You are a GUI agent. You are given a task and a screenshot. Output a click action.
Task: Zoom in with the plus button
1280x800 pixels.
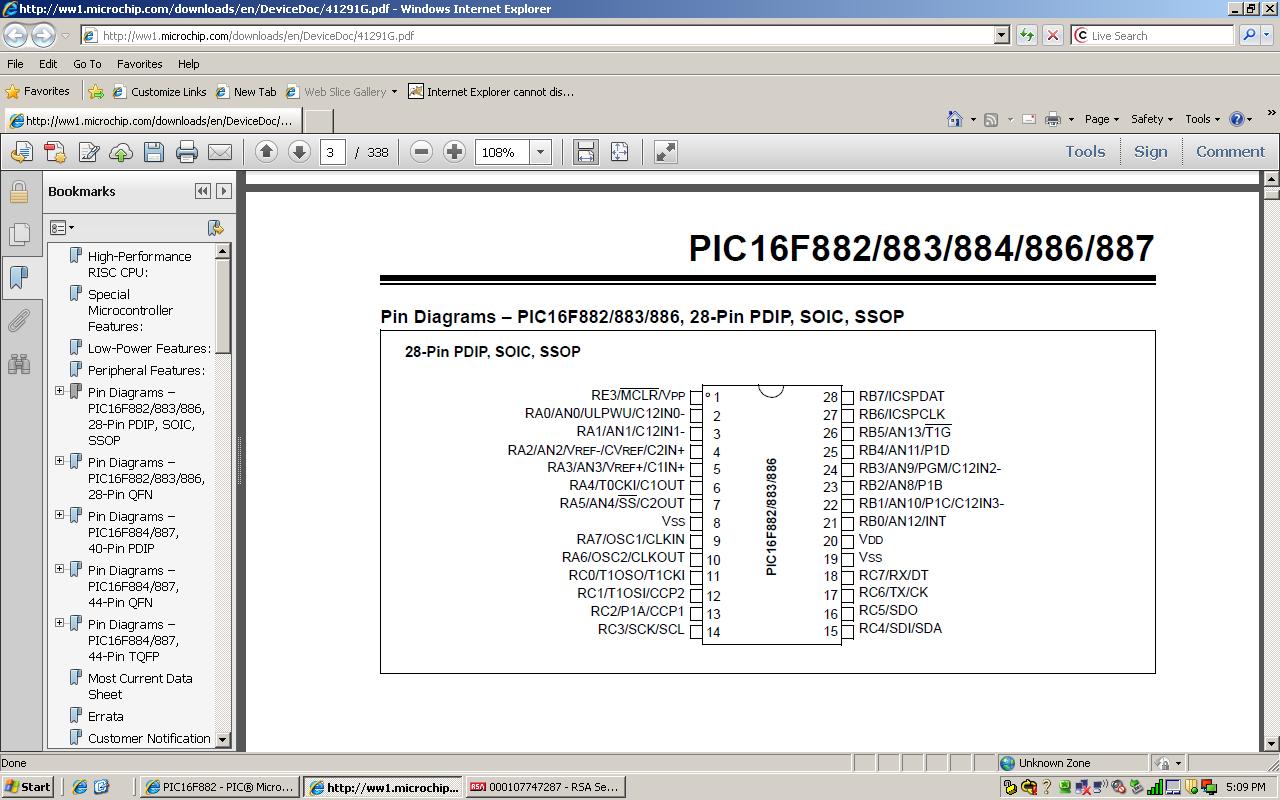pyautogui.click(x=454, y=152)
